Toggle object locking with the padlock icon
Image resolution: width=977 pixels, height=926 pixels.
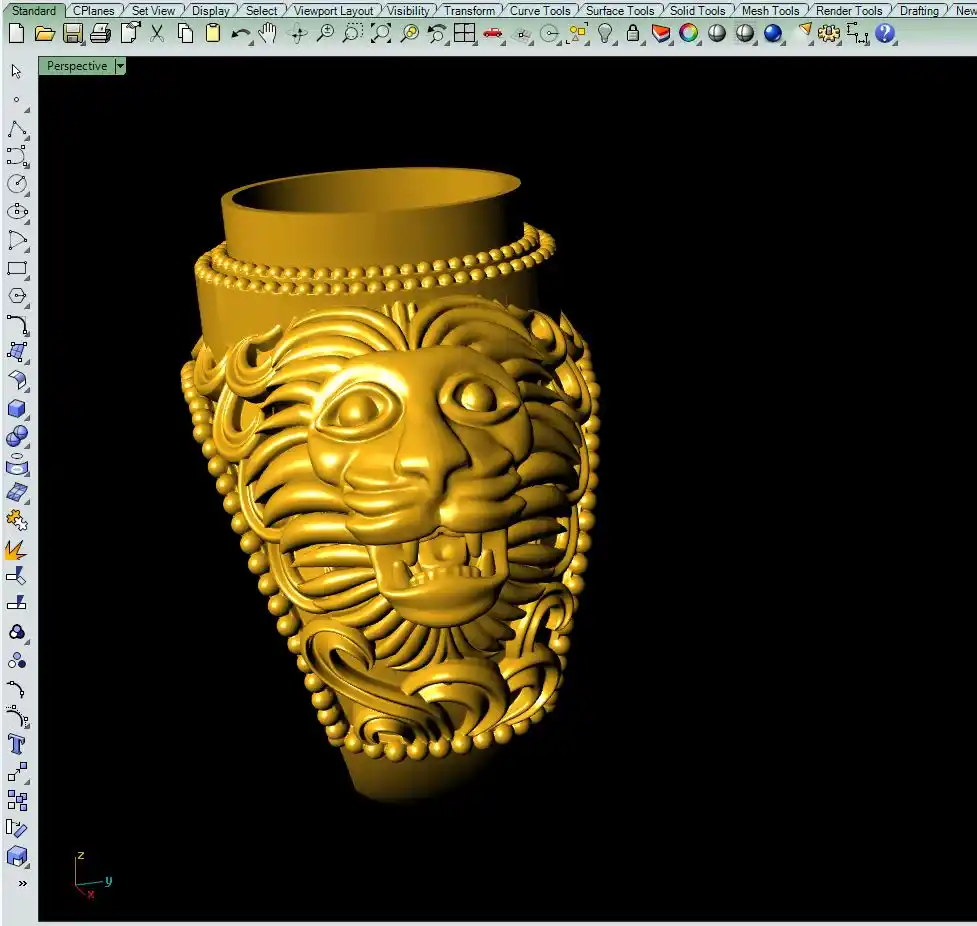(x=633, y=33)
